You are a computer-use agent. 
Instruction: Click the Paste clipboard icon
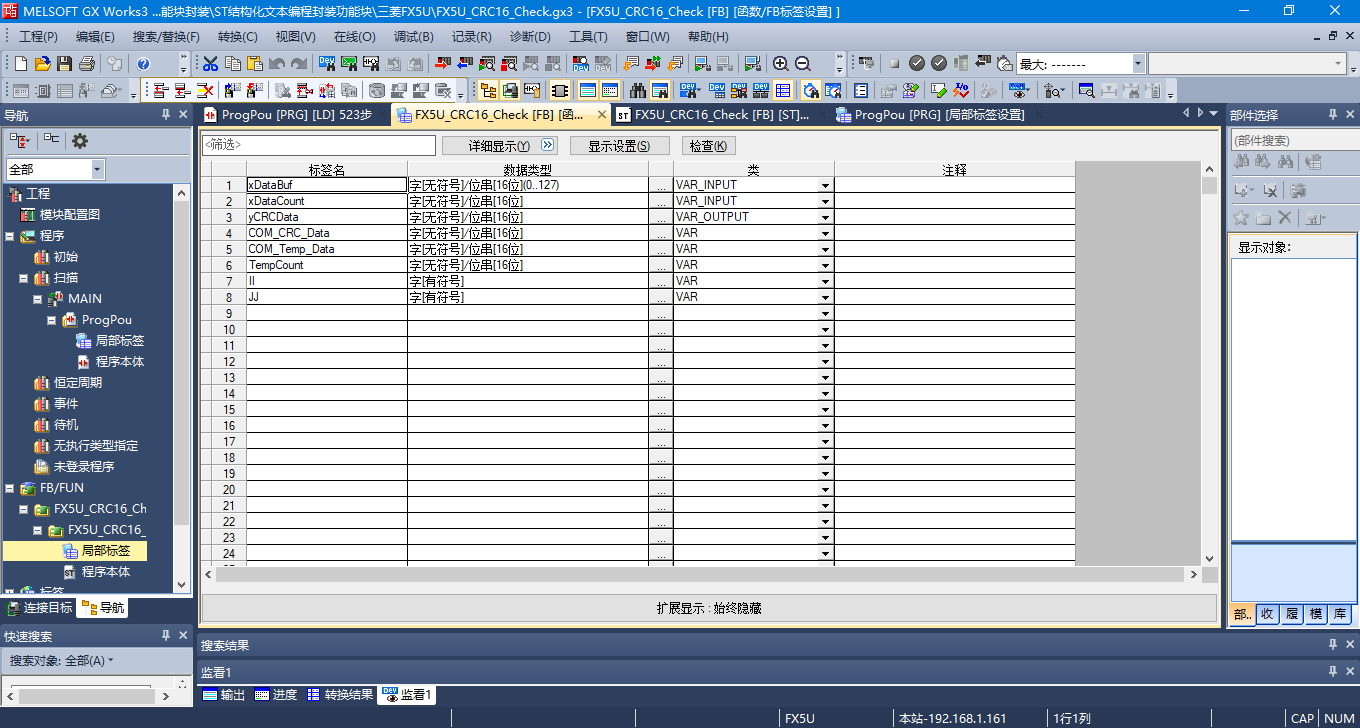coord(255,63)
